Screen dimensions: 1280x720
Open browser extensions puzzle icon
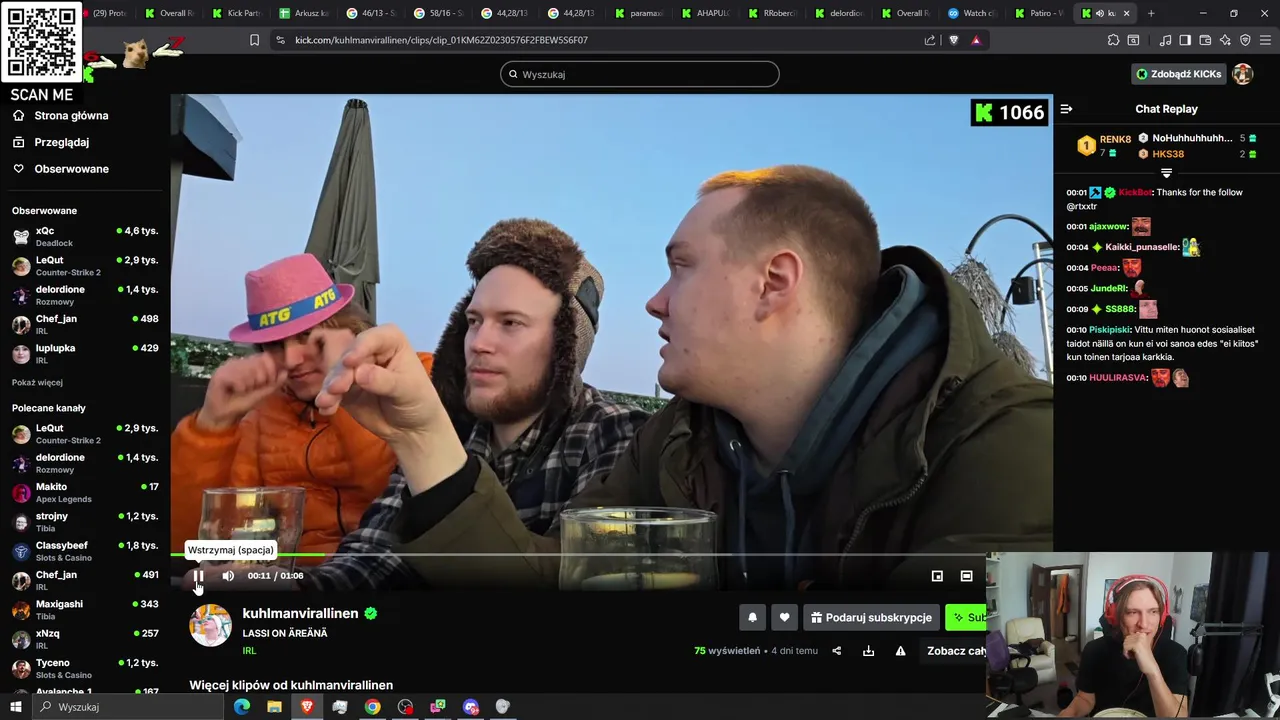point(1113,40)
